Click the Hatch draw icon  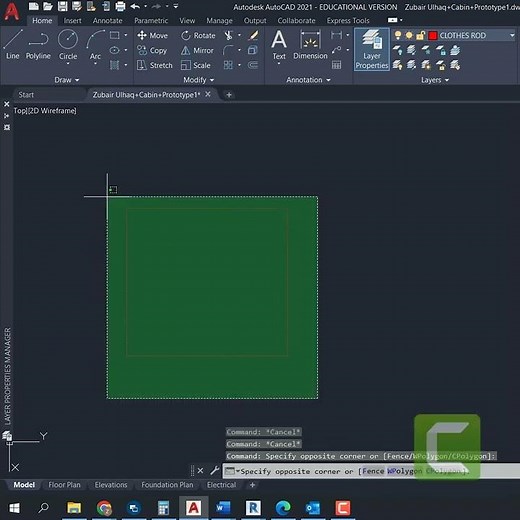[115, 65]
